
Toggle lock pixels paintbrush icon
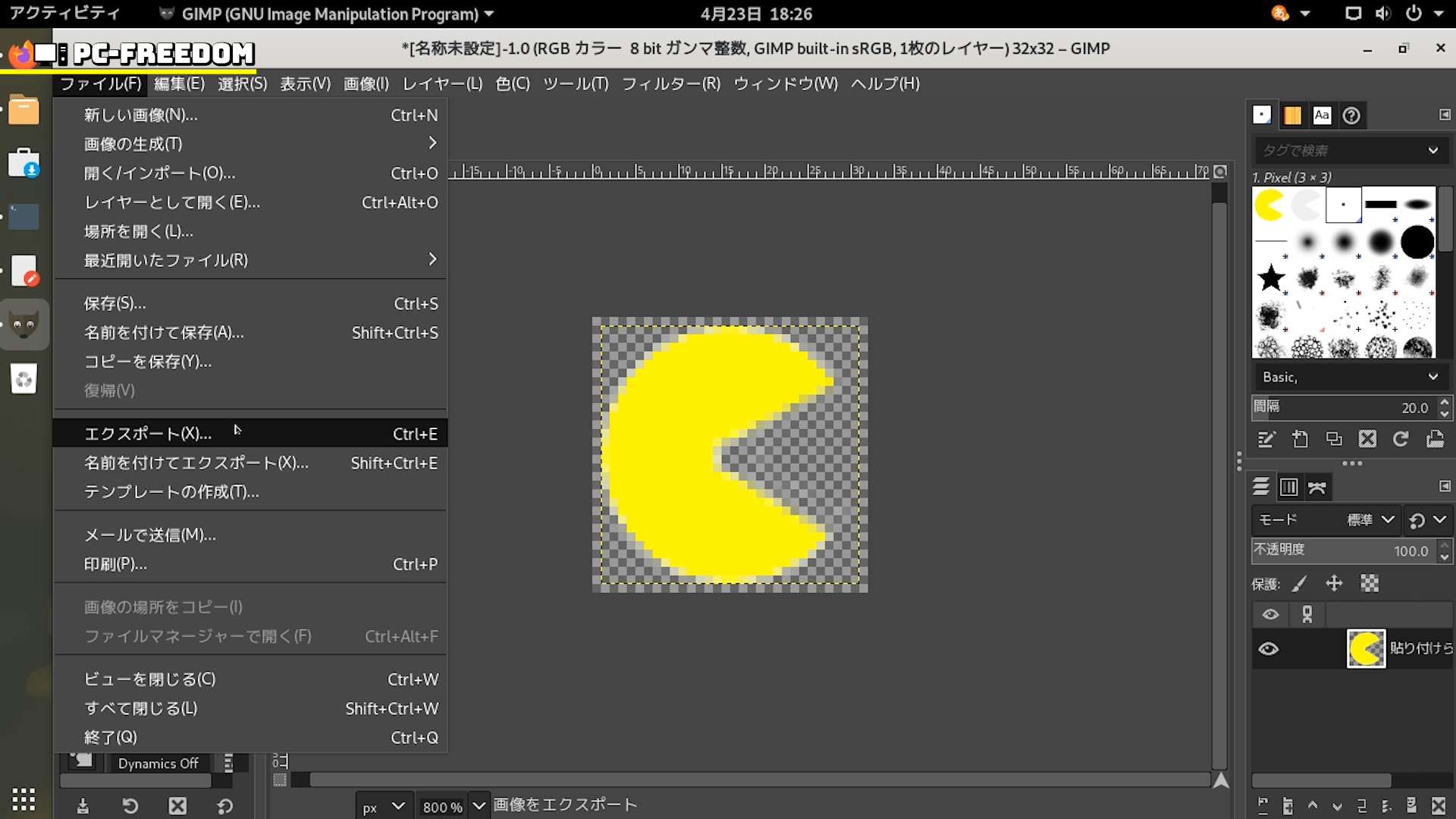coord(1300,583)
